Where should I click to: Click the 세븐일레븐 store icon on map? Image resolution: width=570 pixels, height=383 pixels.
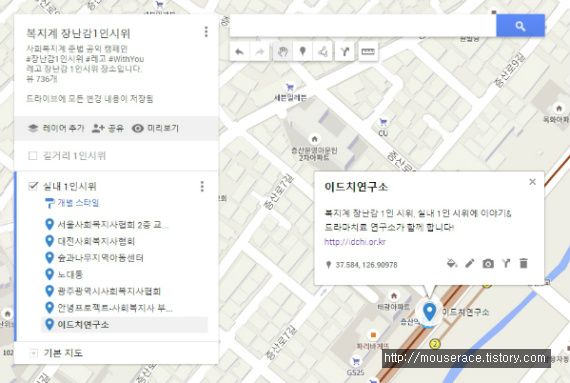290,87
